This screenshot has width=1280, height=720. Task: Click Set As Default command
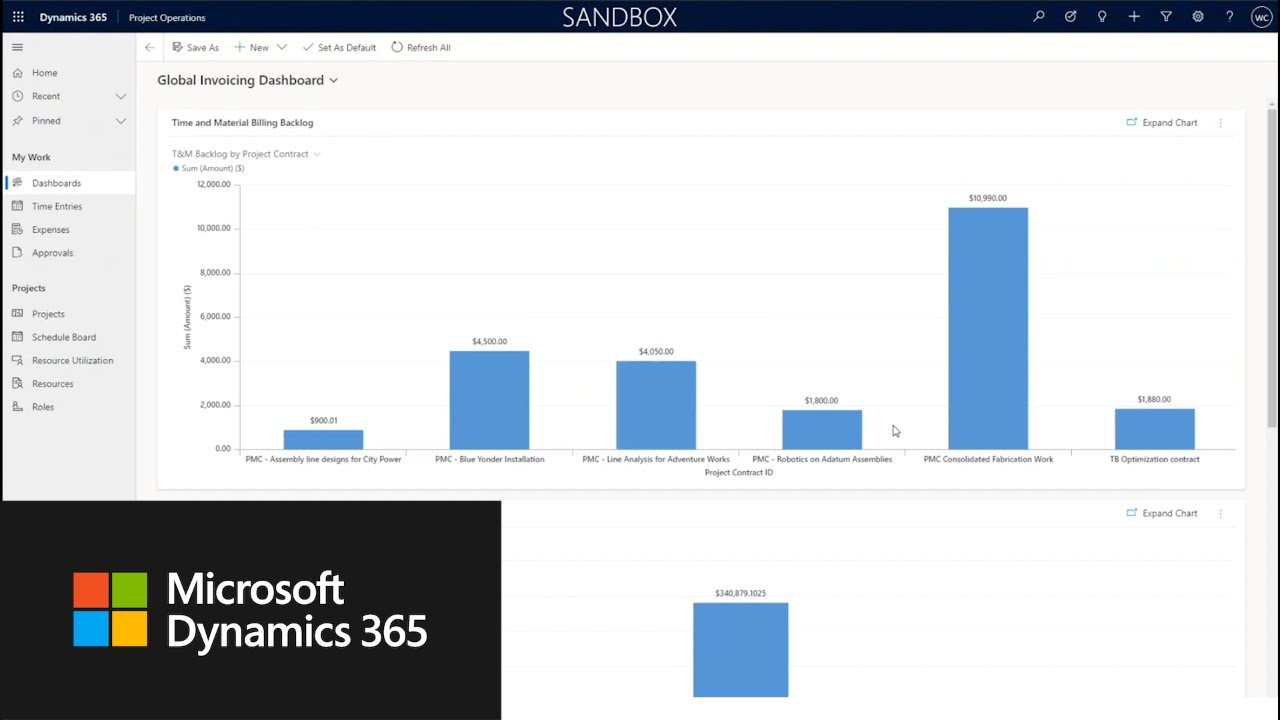click(x=339, y=47)
